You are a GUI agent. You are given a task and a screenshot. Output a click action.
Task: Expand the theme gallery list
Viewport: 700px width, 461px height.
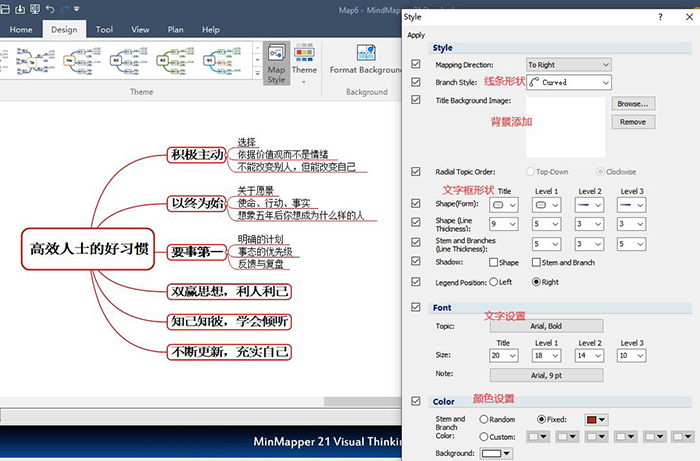click(x=257, y=73)
